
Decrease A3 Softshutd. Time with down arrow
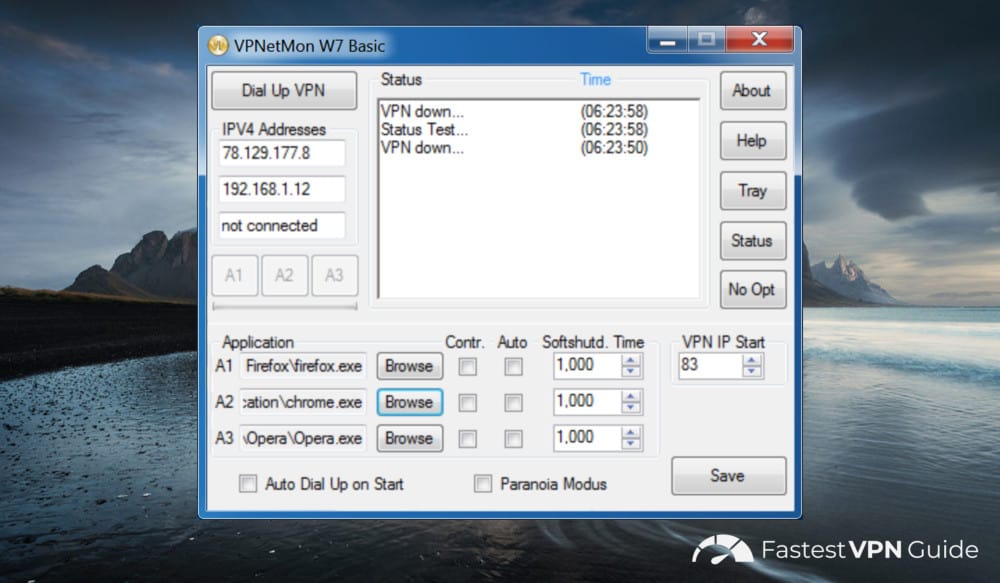[x=631, y=444]
